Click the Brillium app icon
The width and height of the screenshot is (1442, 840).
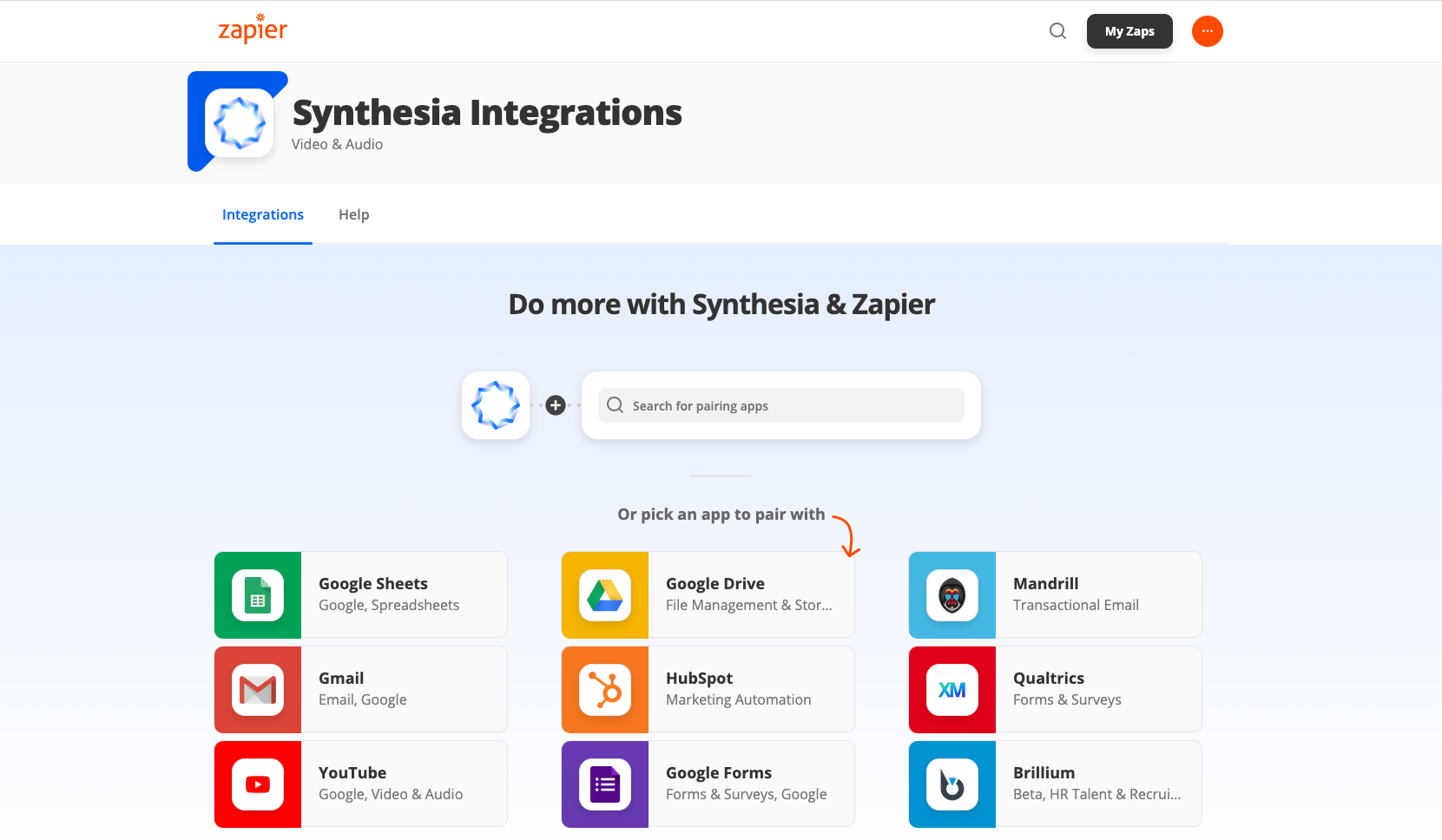coord(952,784)
